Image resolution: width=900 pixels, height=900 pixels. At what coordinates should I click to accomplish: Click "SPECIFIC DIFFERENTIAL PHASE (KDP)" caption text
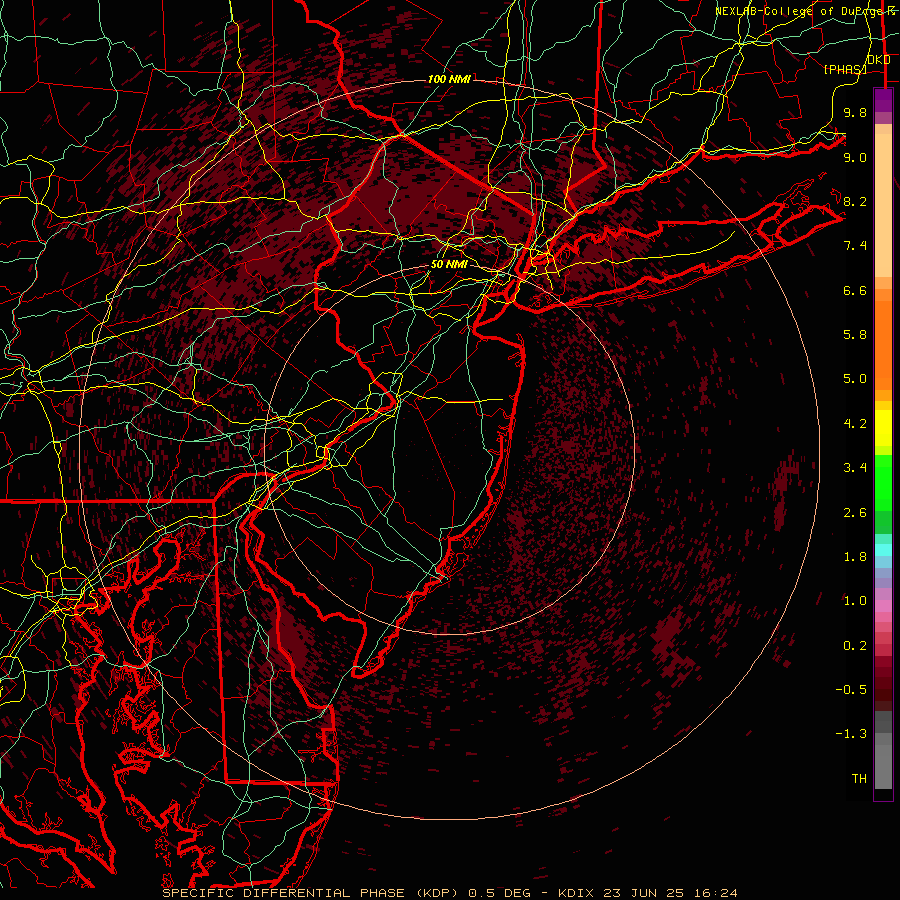click(x=310, y=893)
